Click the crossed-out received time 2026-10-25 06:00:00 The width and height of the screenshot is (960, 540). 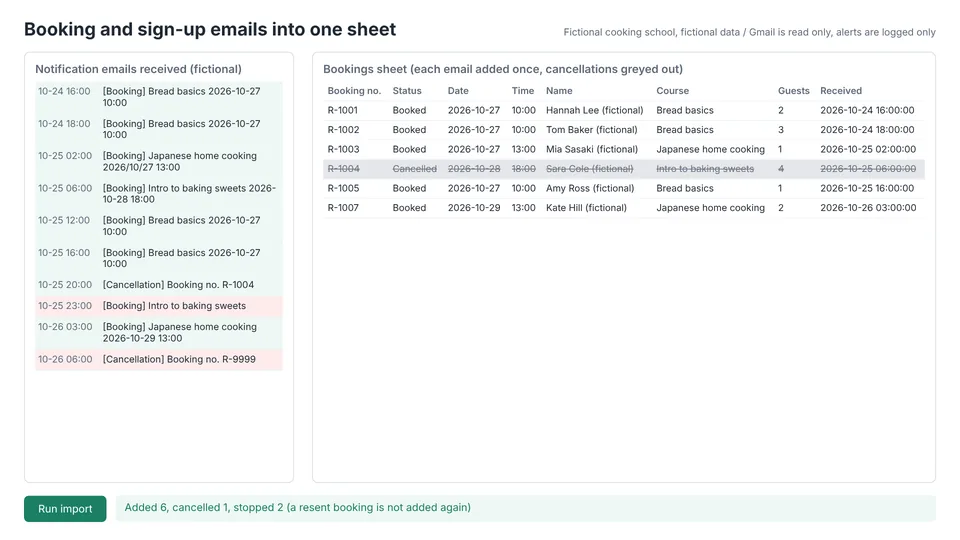click(x=868, y=169)
